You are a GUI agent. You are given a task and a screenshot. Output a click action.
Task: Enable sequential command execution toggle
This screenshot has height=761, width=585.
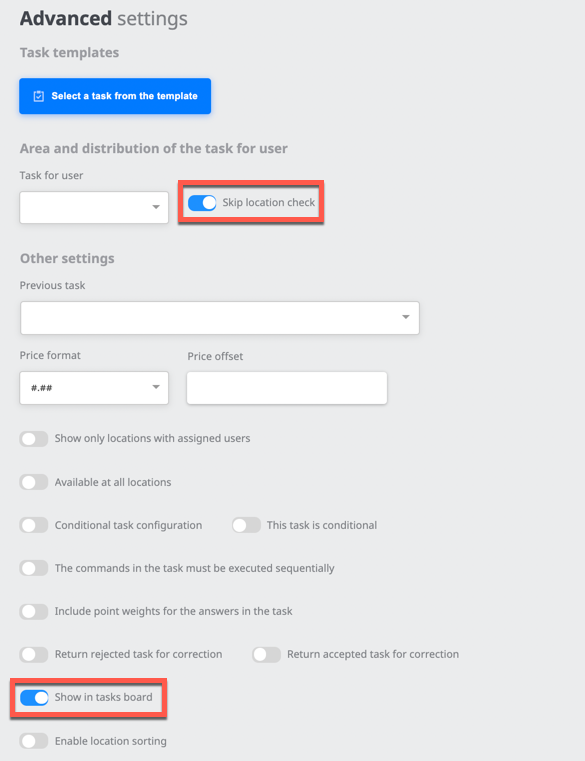[34, 568]
